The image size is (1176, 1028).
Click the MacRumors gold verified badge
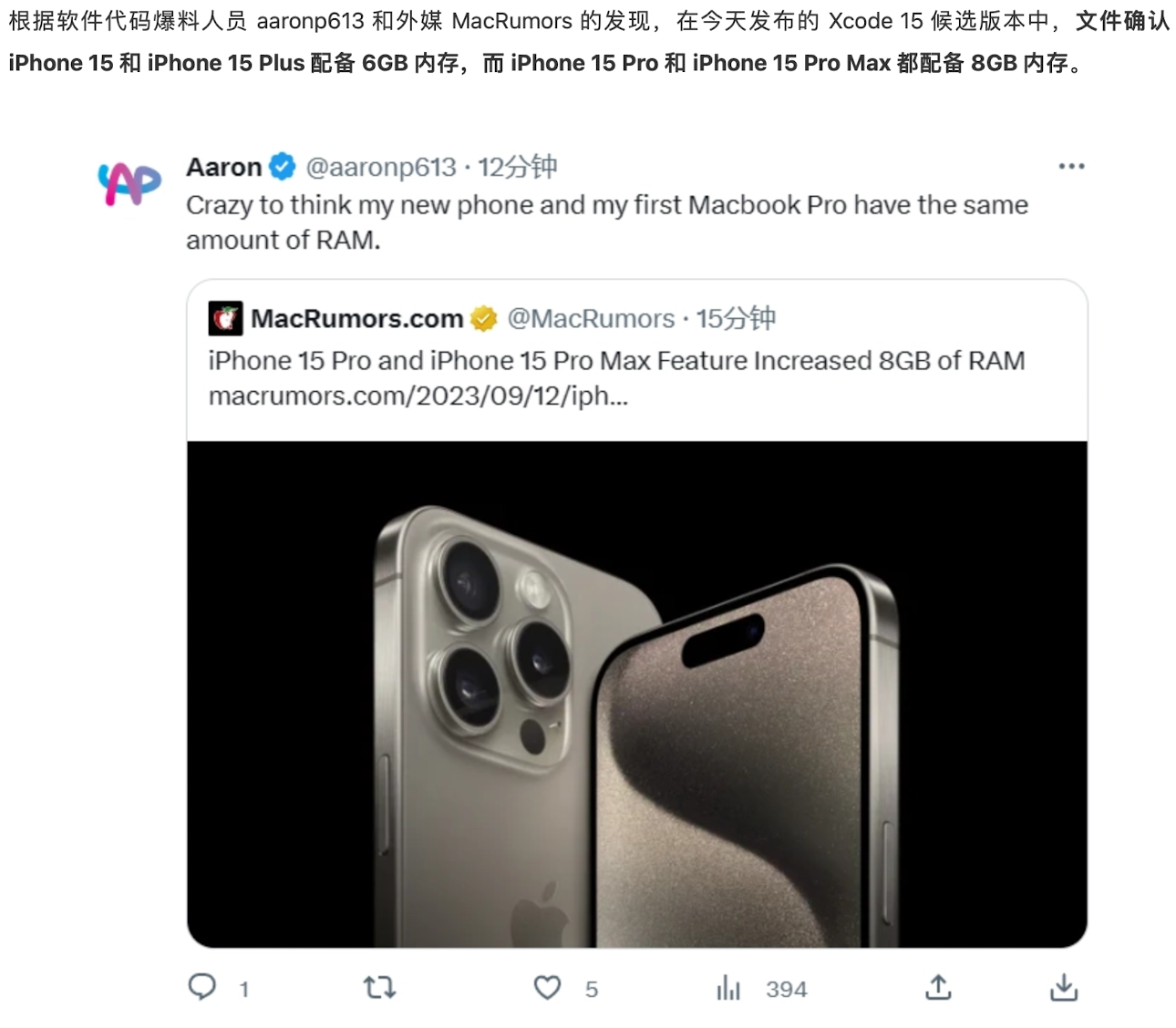click(484, 318)
